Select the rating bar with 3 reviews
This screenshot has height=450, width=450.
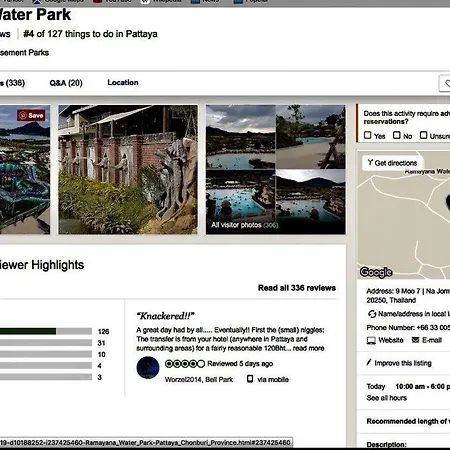tap(46, 377)
